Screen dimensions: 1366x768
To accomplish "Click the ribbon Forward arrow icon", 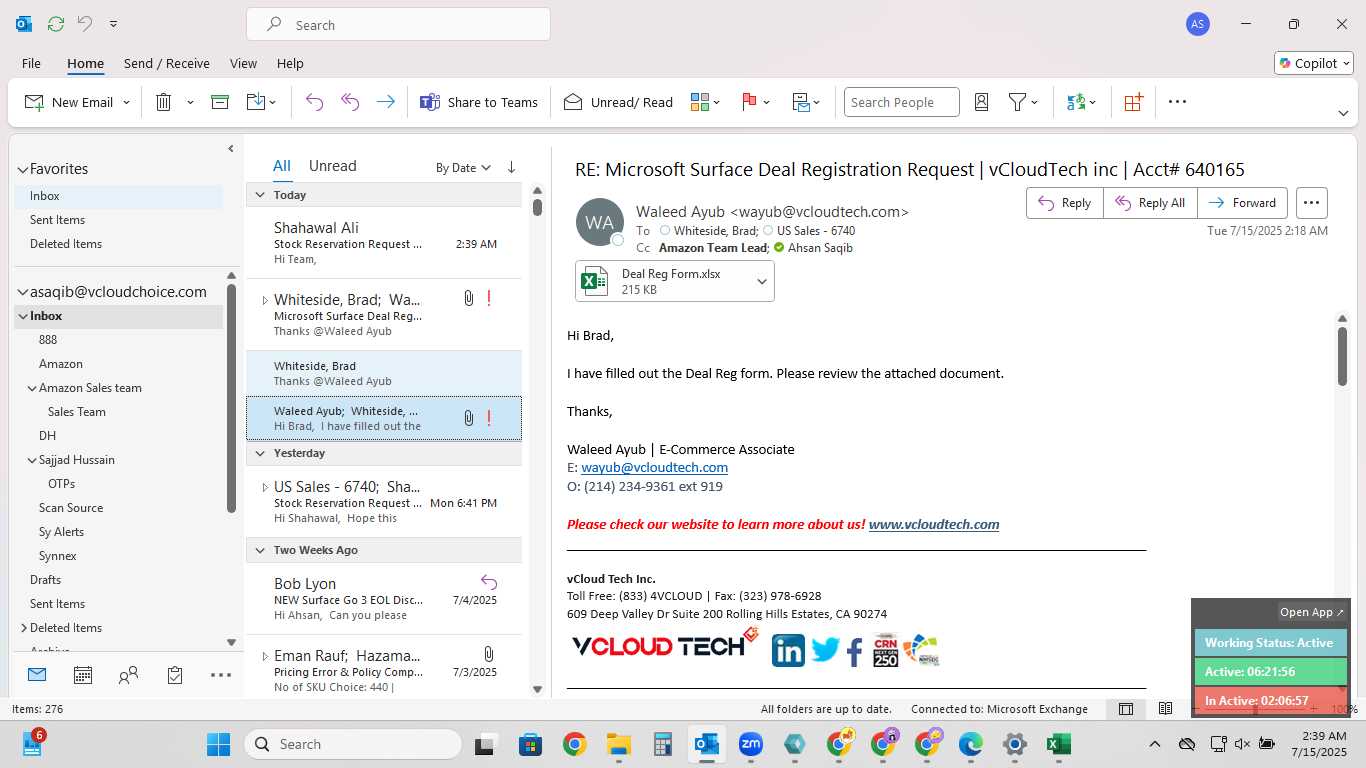I will 385,102.
